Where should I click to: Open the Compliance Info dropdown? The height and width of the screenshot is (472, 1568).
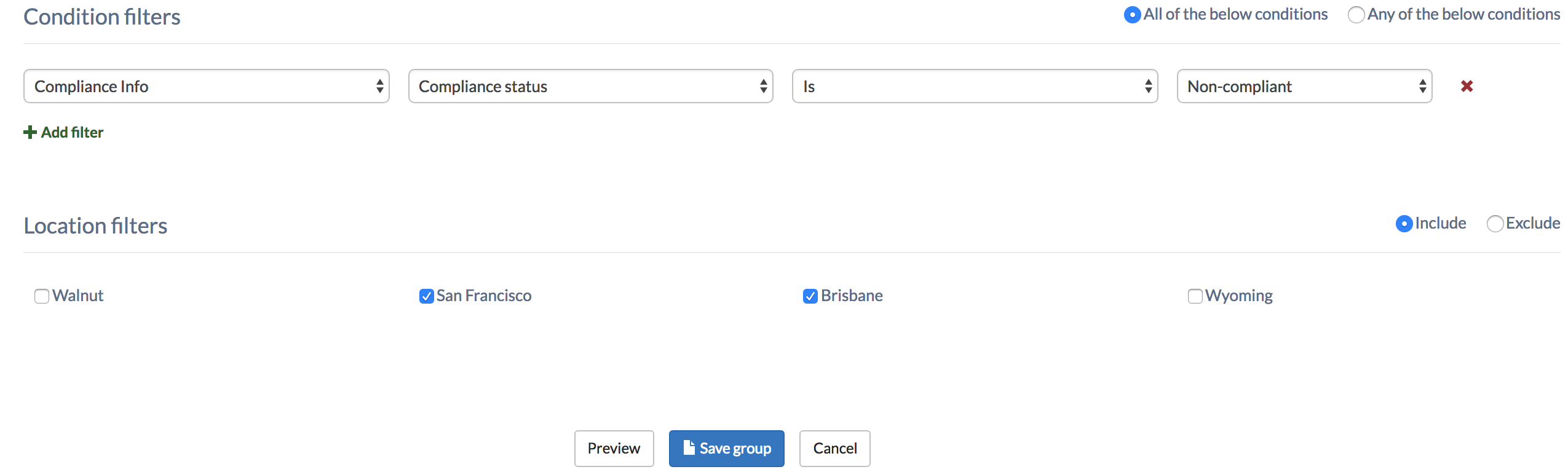pyautogui.click(x=207, y=86)
